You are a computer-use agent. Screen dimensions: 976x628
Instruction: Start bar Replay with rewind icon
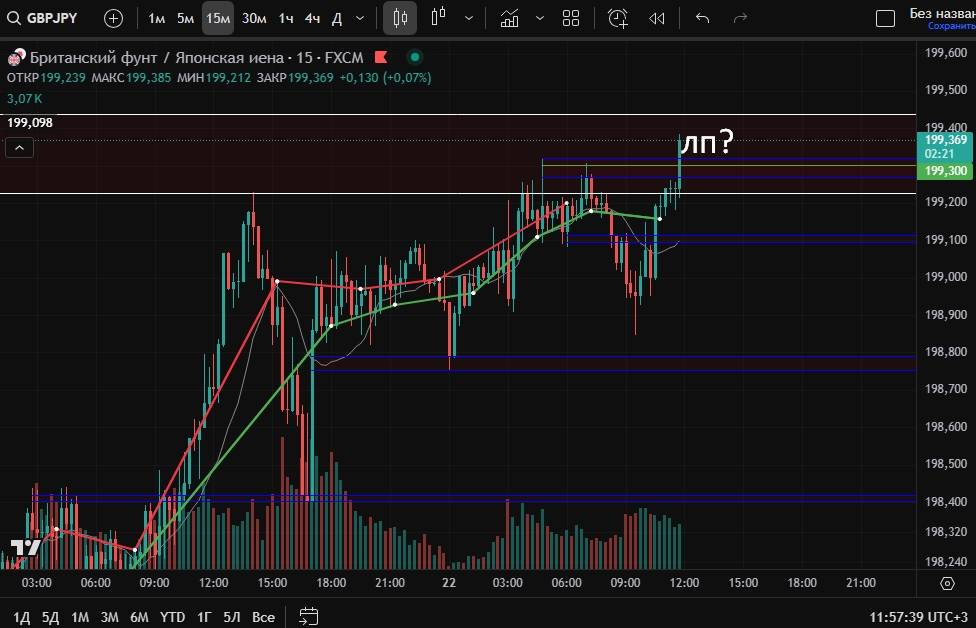[656, 18]
